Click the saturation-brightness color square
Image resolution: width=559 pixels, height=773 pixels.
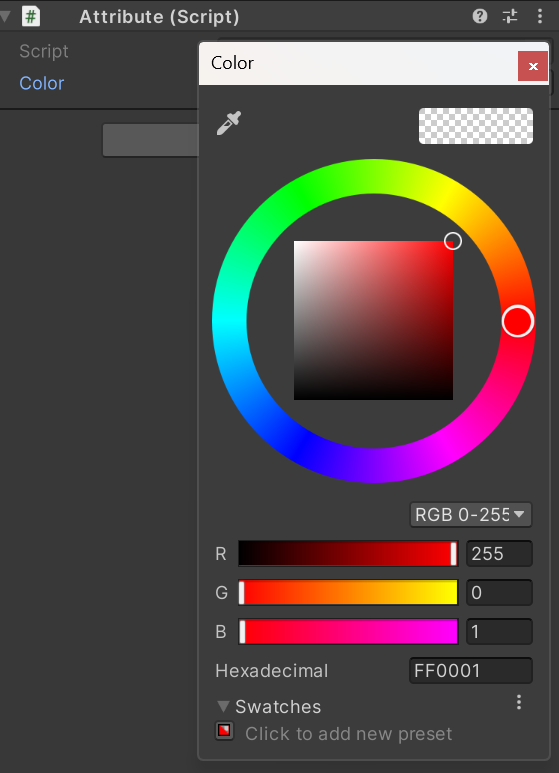coord(373,320)
